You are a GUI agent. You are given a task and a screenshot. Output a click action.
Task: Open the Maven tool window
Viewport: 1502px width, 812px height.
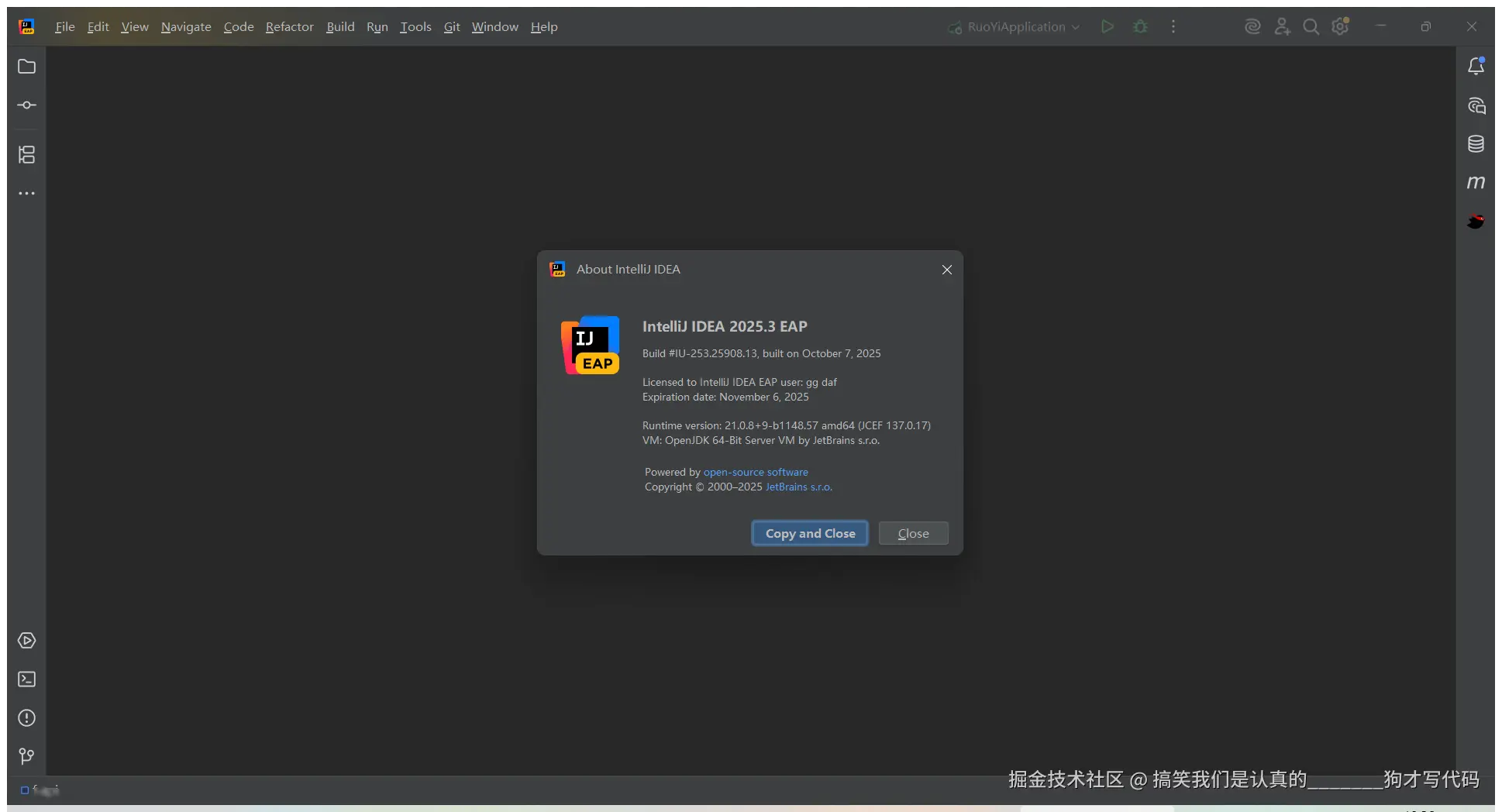[x=1476, y=183]
